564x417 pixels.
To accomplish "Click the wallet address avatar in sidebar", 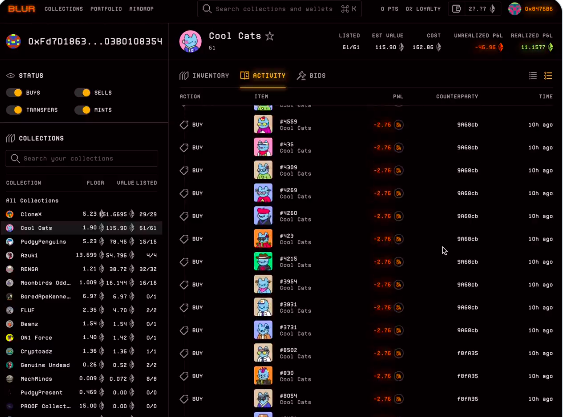I will (13, 41).
